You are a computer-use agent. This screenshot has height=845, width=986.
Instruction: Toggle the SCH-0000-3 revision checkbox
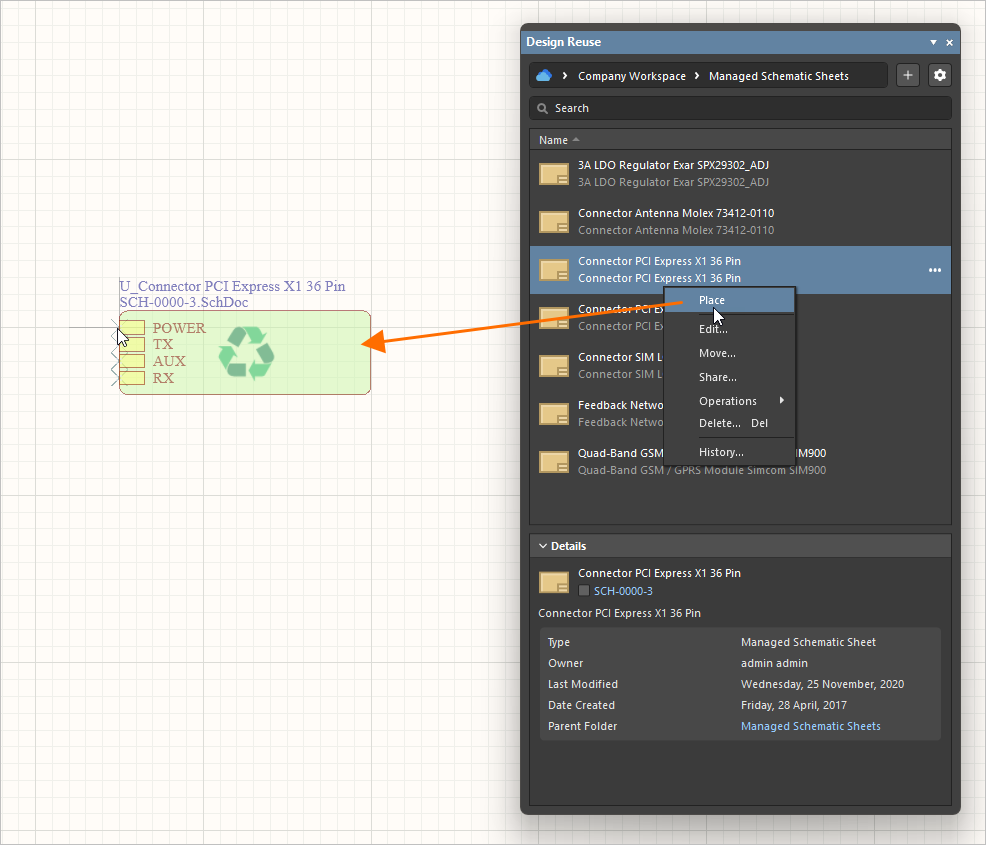pyautogui.click(x=584, y=591)
